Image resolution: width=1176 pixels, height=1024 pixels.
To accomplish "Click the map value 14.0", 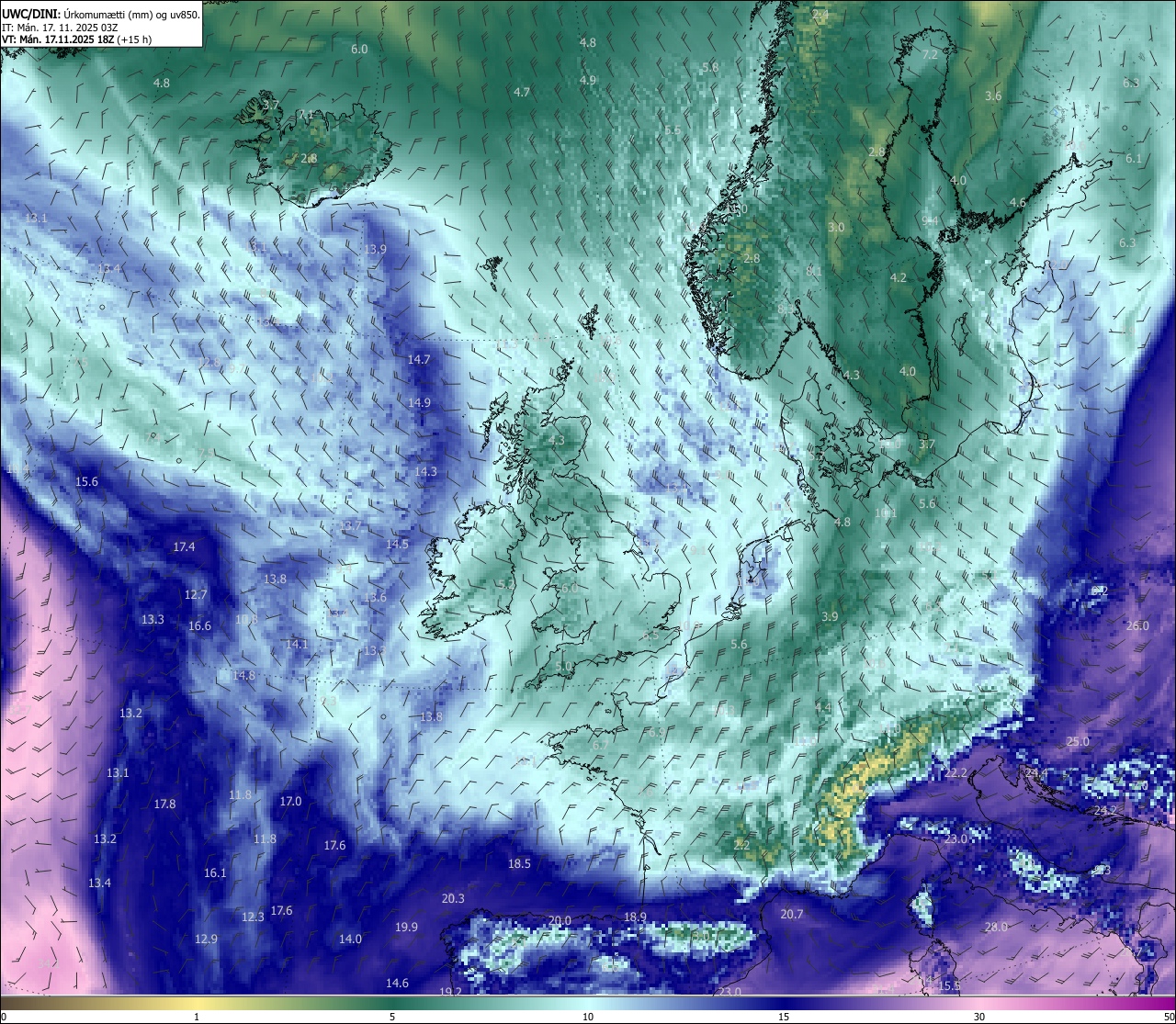I will click(x=350, y=939).
